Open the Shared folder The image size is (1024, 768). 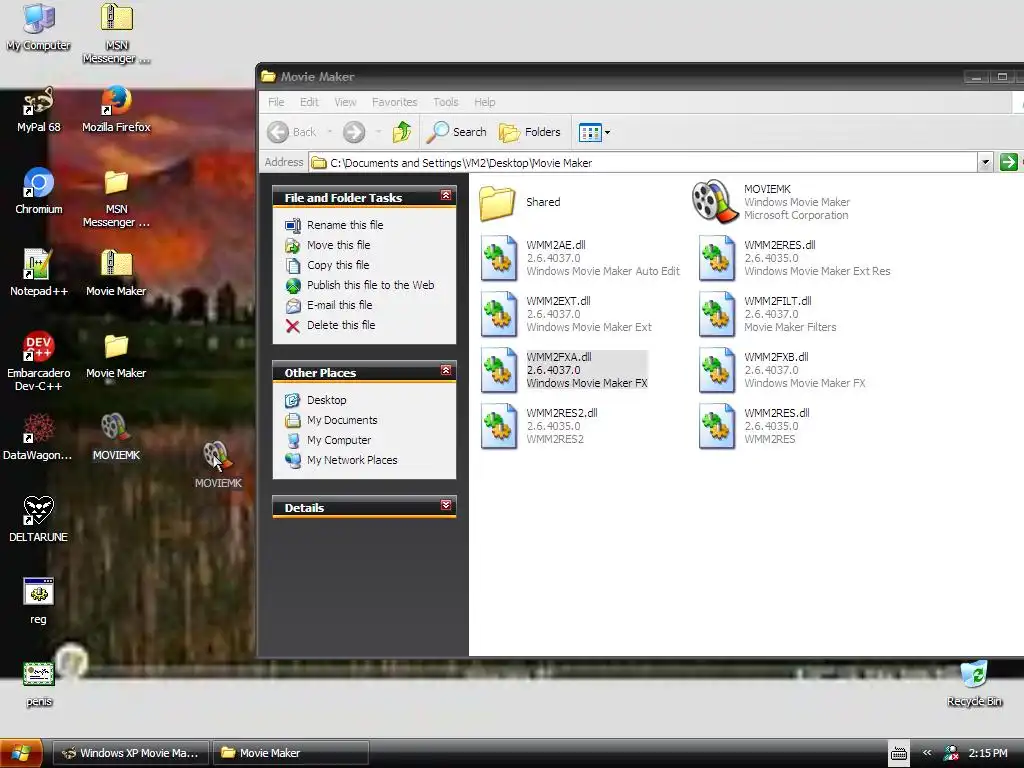[x=497, y=202]
